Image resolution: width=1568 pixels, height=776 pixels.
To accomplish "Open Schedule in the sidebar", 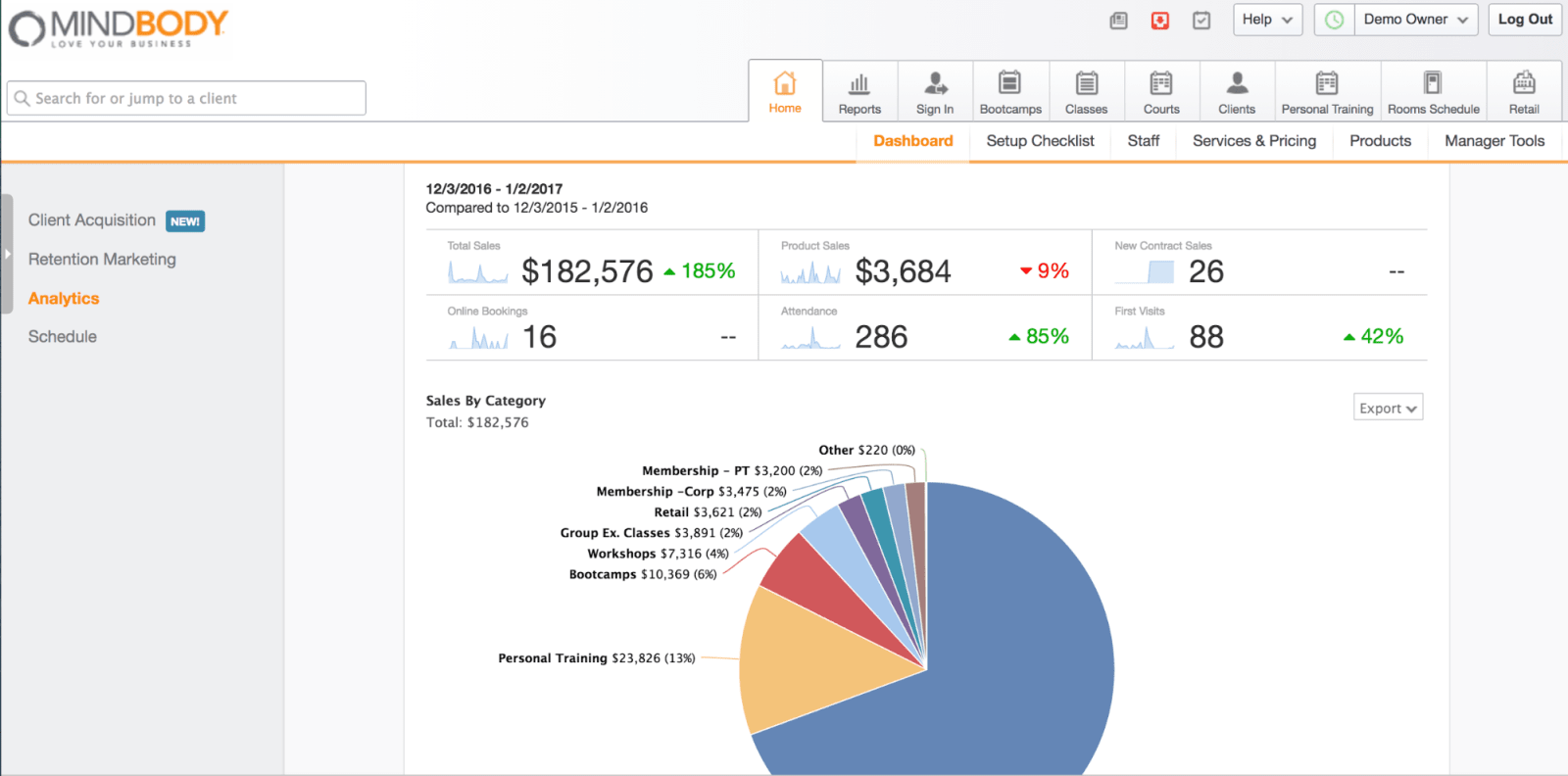I will (x=63, y=336).
